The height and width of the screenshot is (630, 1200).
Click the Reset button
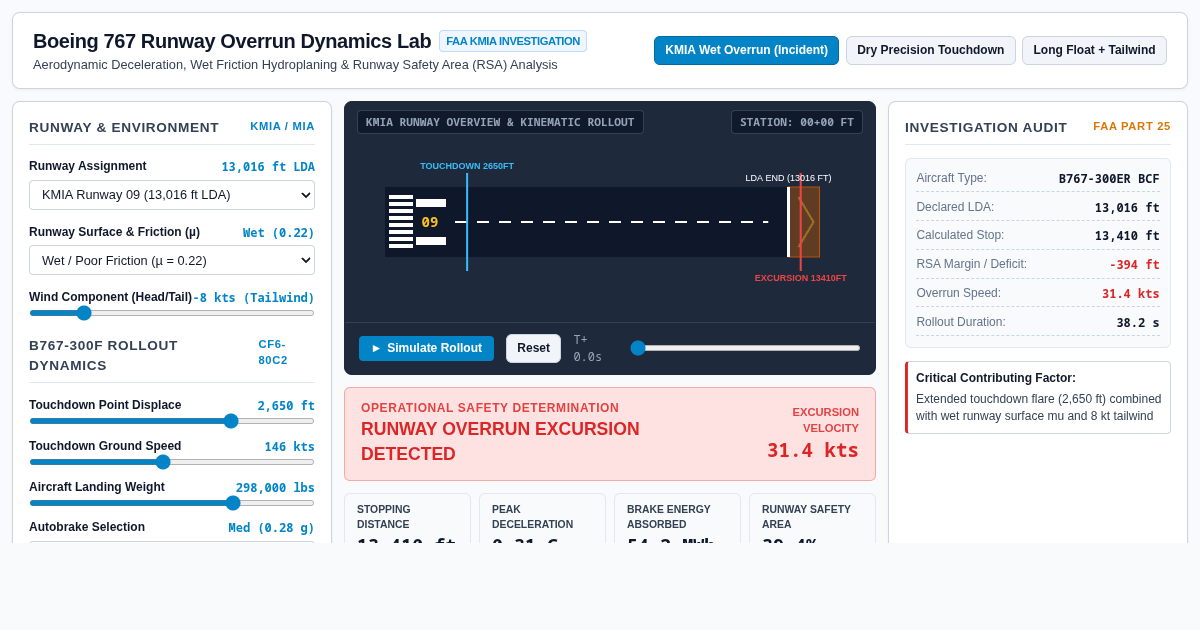[x=533, y=348]
